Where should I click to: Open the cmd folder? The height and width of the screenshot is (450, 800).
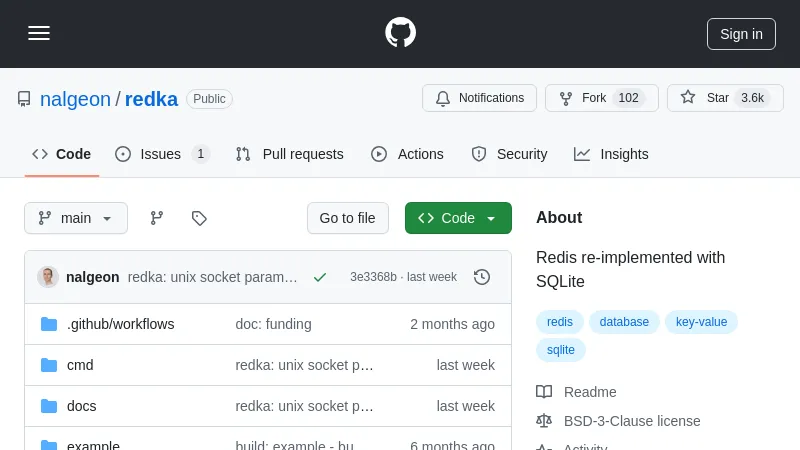80,365
